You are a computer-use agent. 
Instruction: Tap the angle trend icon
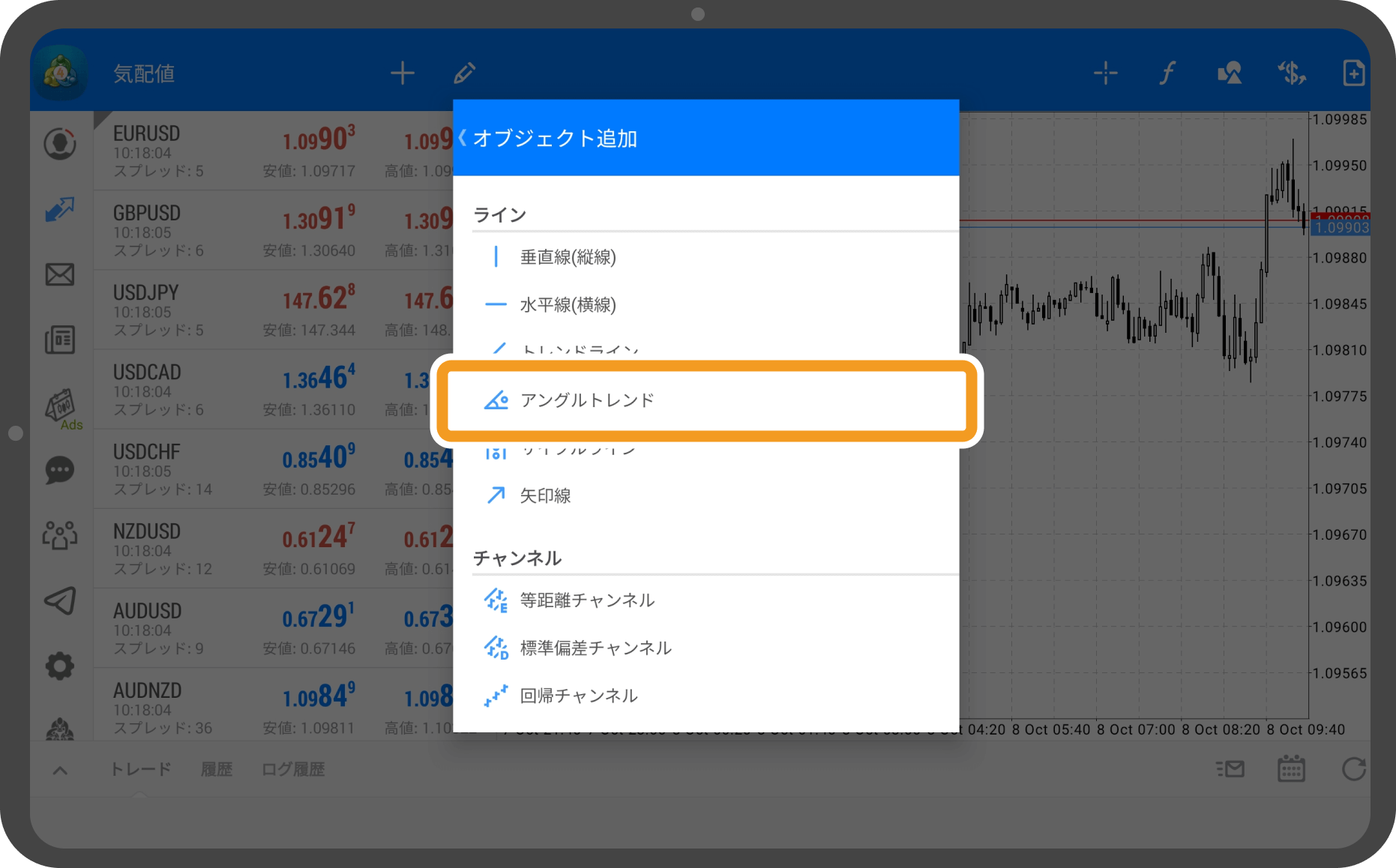tap(496, 400)
